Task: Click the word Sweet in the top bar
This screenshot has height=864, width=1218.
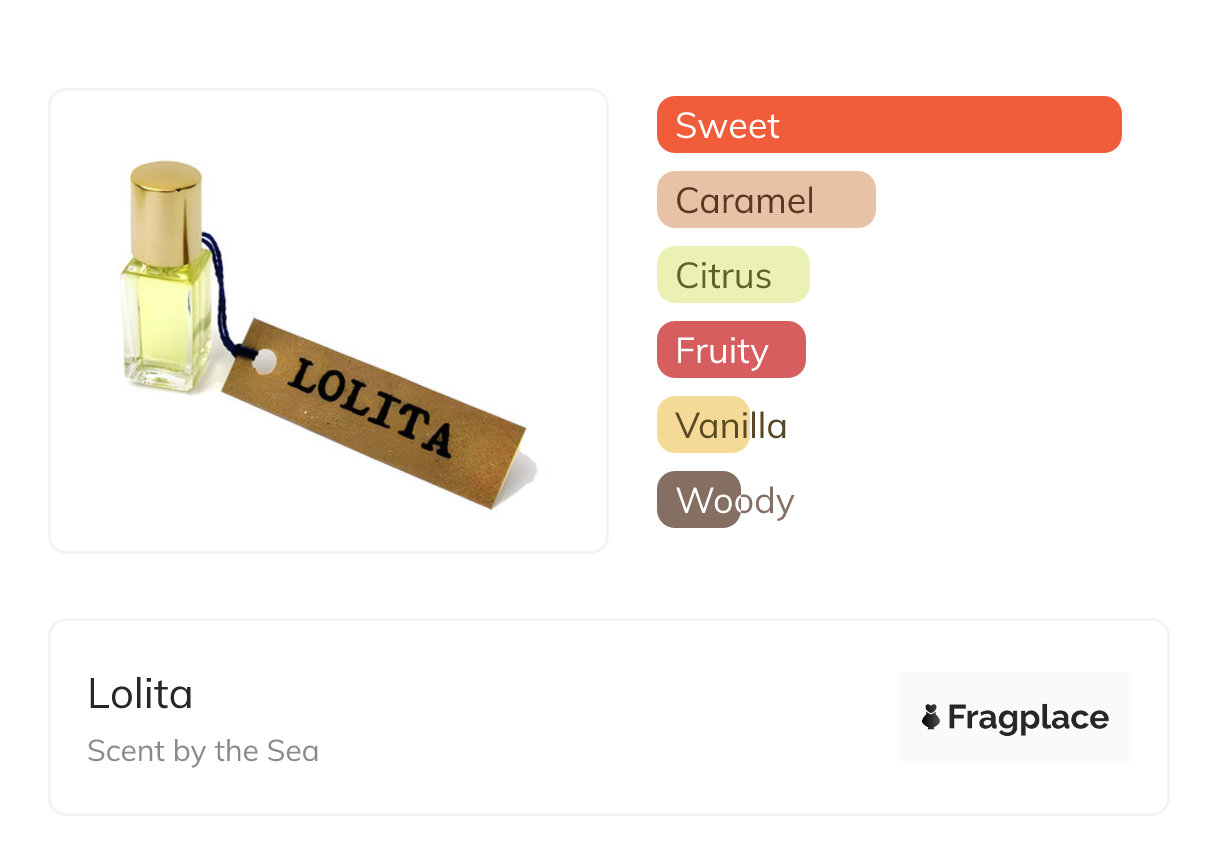Action: 727,125
